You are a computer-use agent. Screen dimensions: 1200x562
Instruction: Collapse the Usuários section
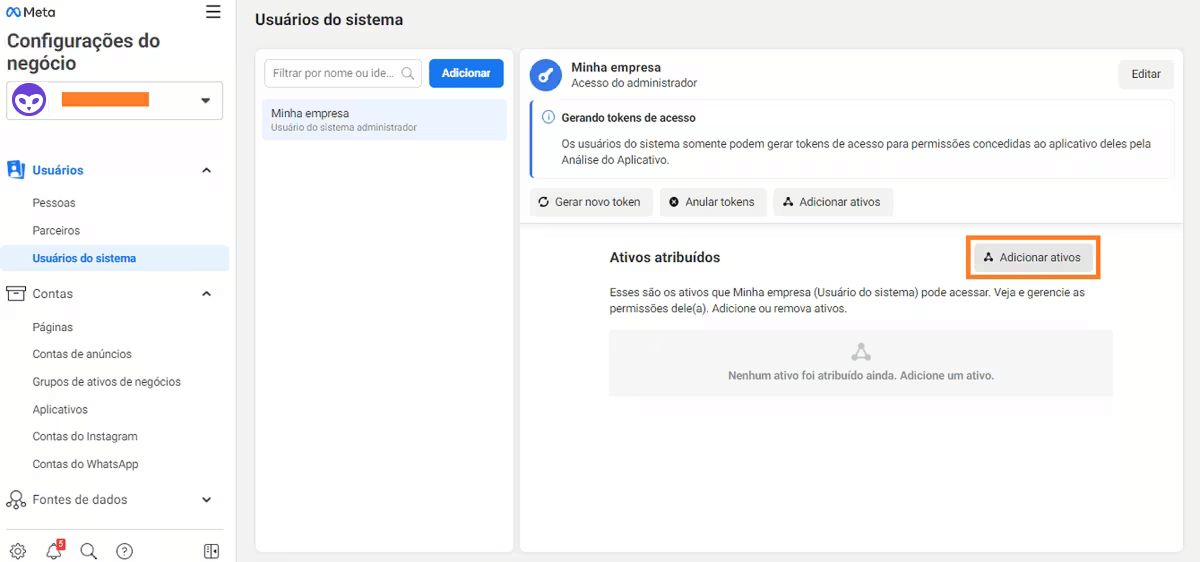(x=206, y=170)
